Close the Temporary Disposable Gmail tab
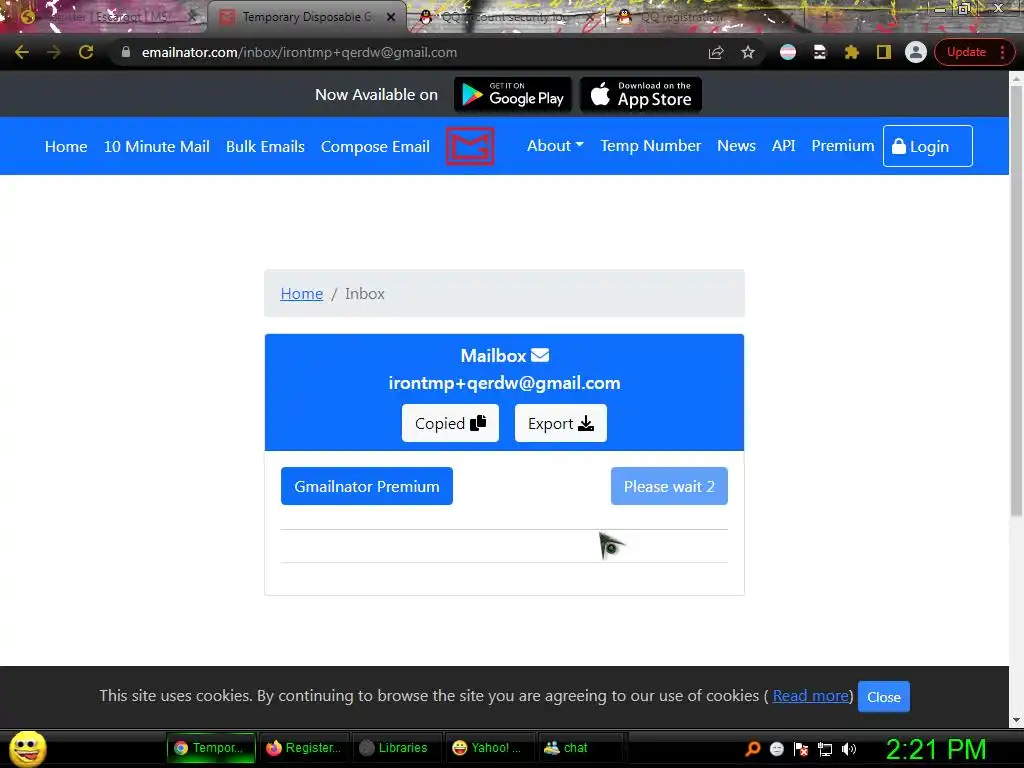The image size is (1024, 768). 391,17
